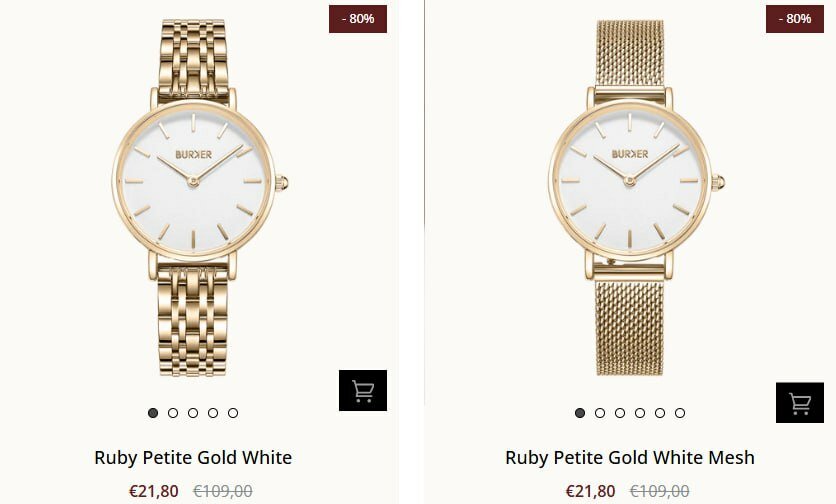Click the mesh-strap gold watch image

(x=636, y=197)
